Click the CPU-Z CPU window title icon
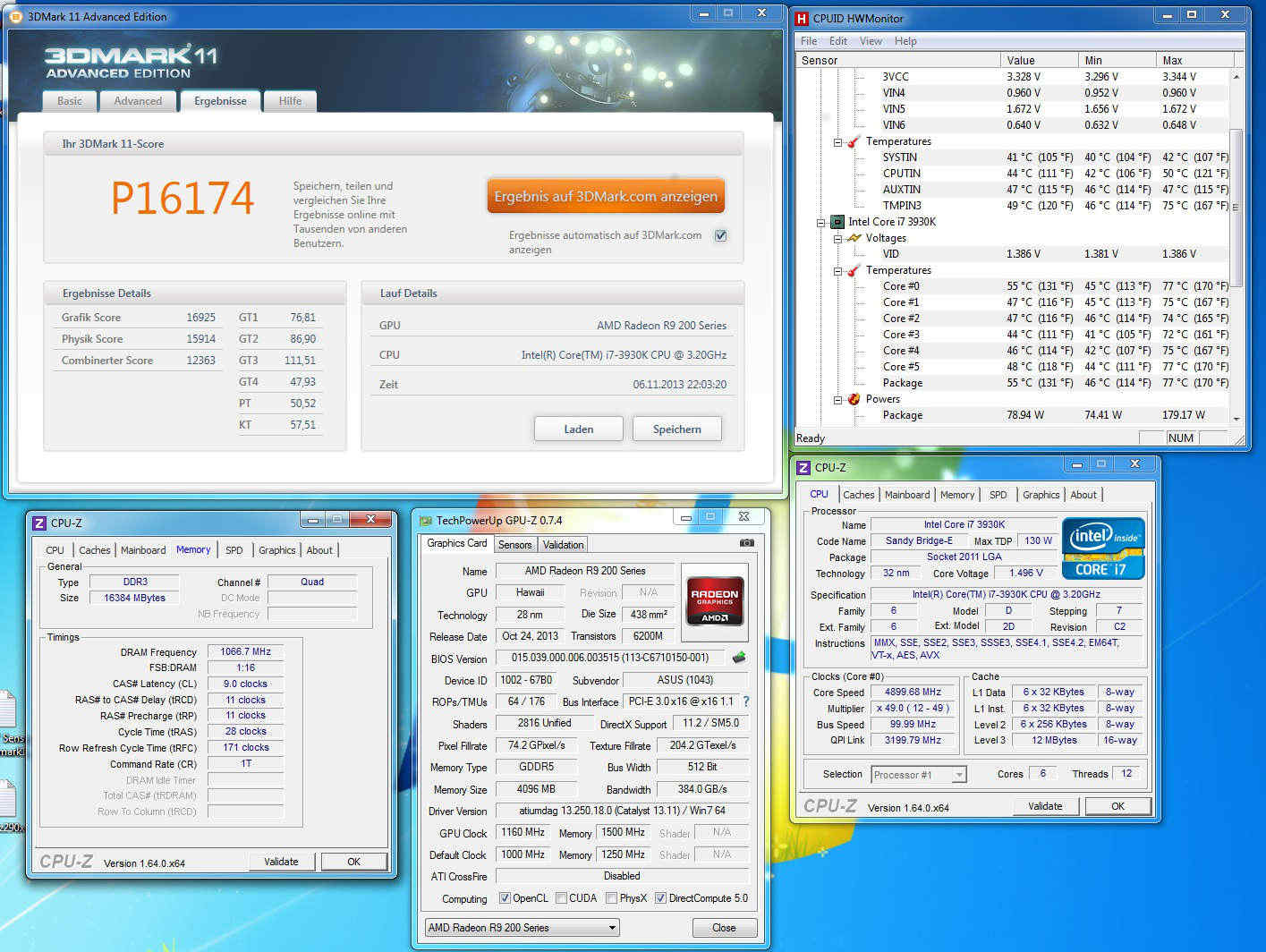The height and width of the screenshot is (952, 1266). tap(803, 467)
